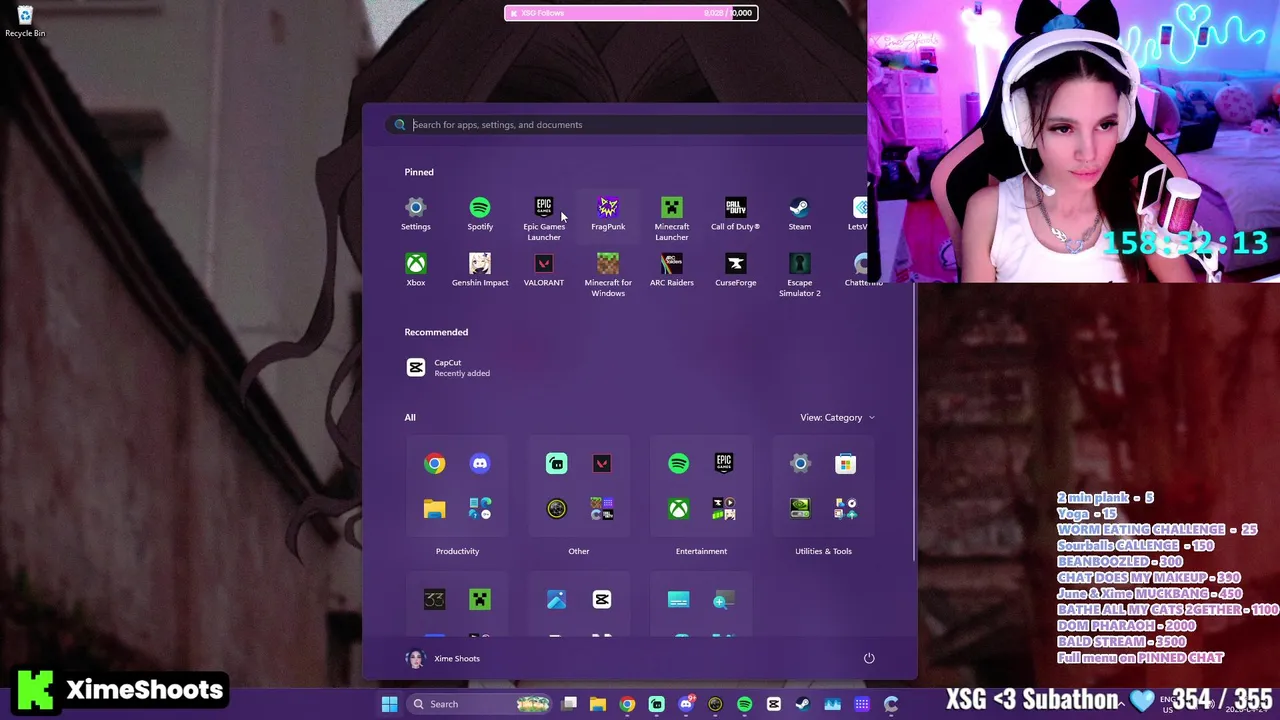Click the taskbar Search box
Screen dimensions: 1280x720
[480, 704]
